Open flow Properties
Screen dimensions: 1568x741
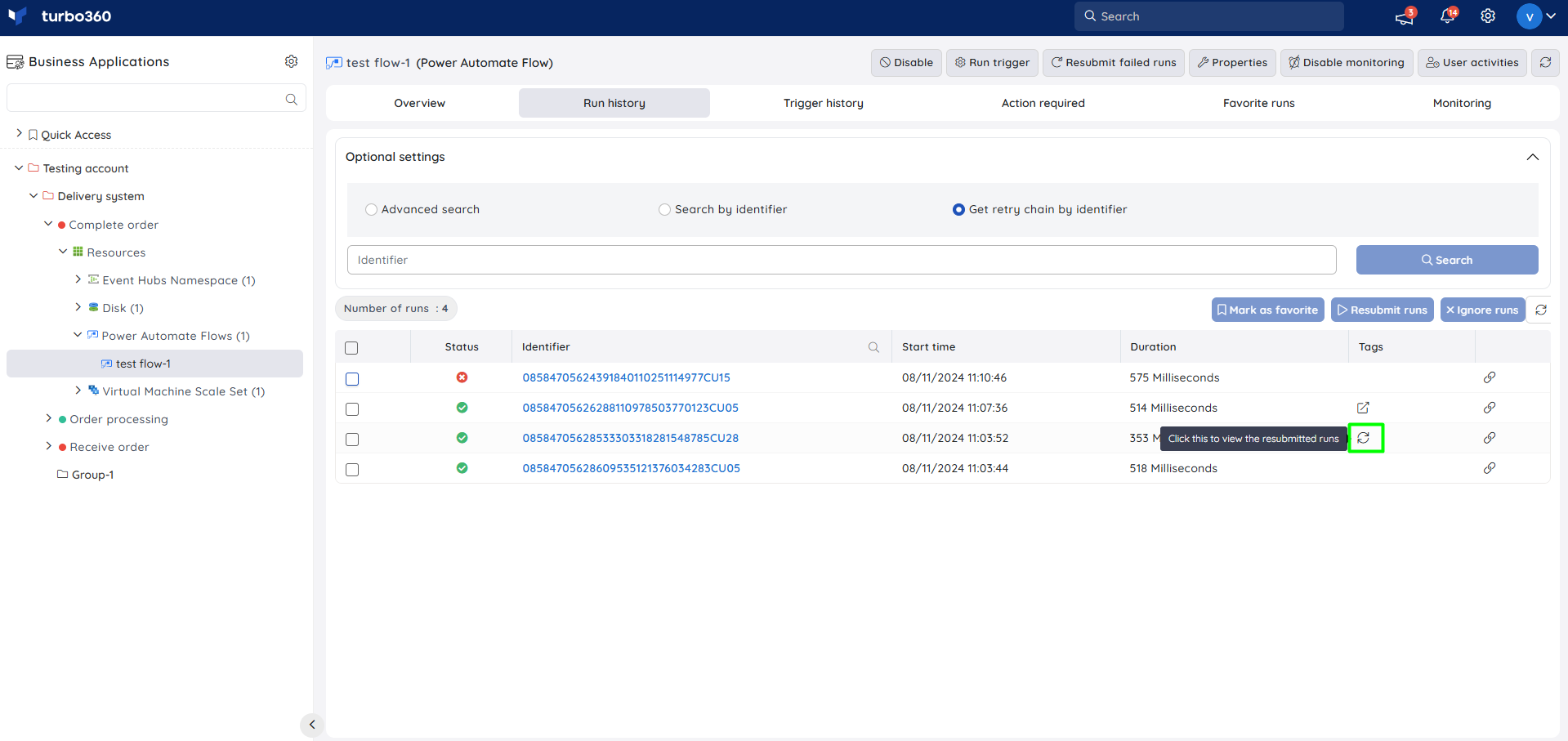(x=1232, y=63)
